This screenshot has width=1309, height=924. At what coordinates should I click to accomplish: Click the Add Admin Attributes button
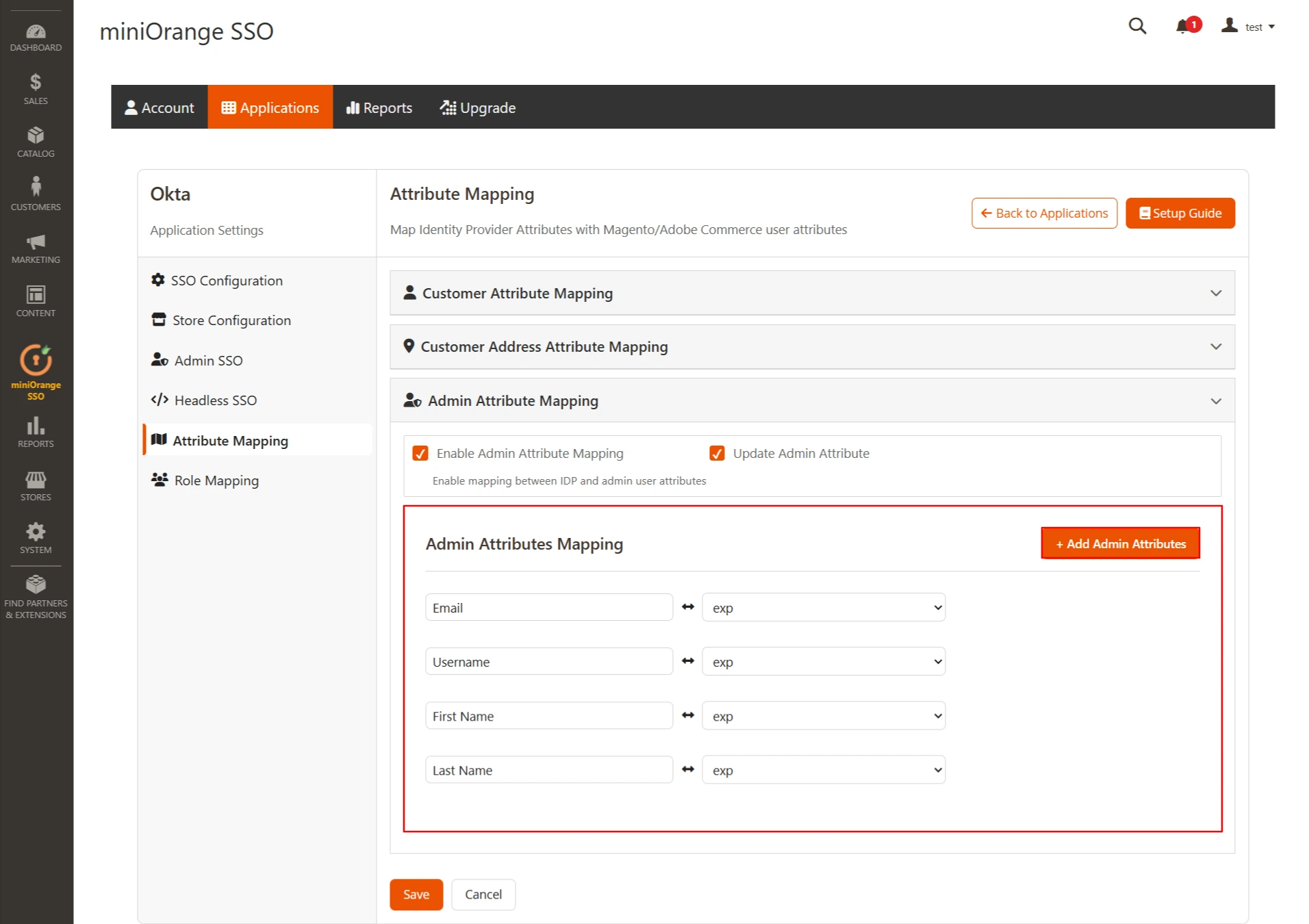[1120, 543]
